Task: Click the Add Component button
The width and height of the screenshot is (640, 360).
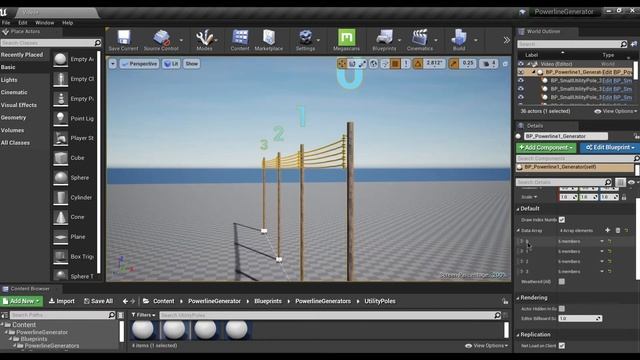Action: pos(546,147)
